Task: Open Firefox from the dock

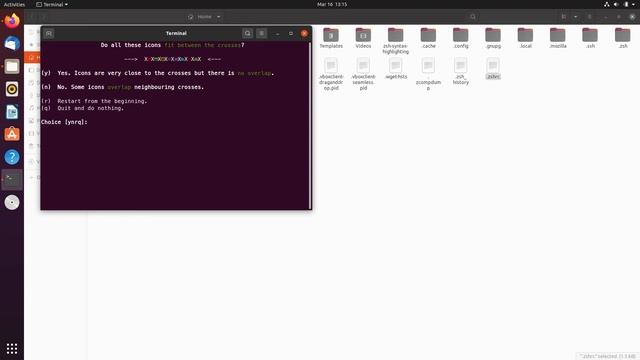Action: tap(12, 21)
